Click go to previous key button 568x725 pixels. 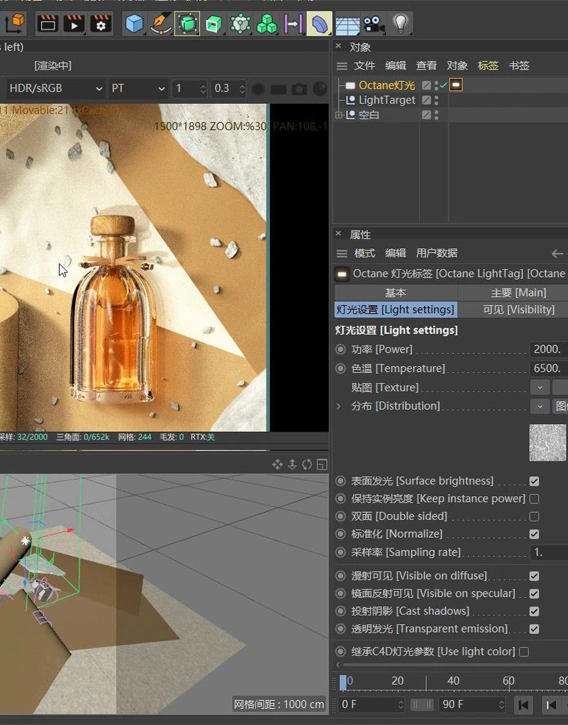coord(550,705)
